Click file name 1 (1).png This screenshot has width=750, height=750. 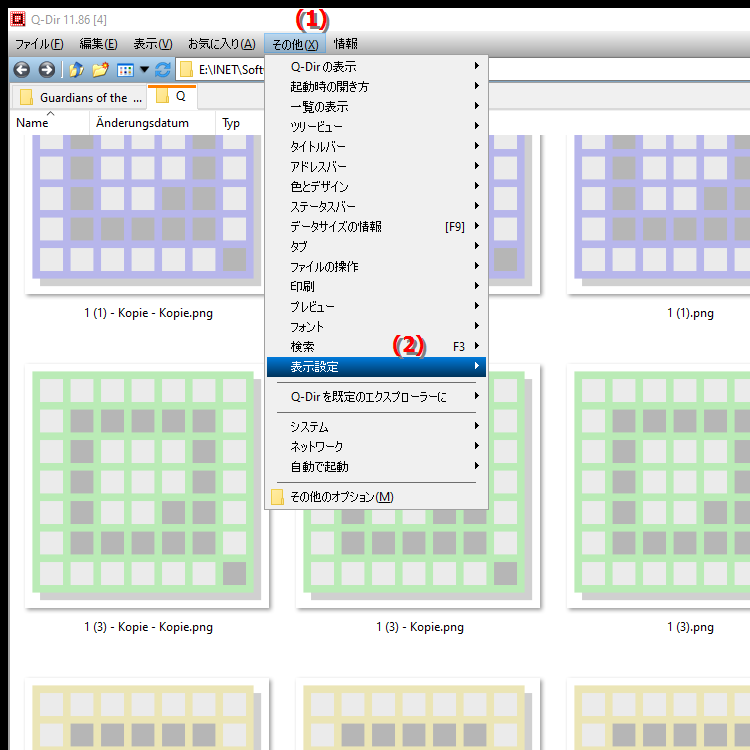coord(690,313)
